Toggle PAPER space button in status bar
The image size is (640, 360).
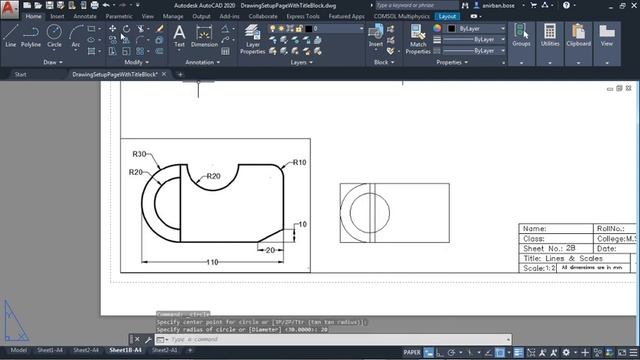[412, 353]
